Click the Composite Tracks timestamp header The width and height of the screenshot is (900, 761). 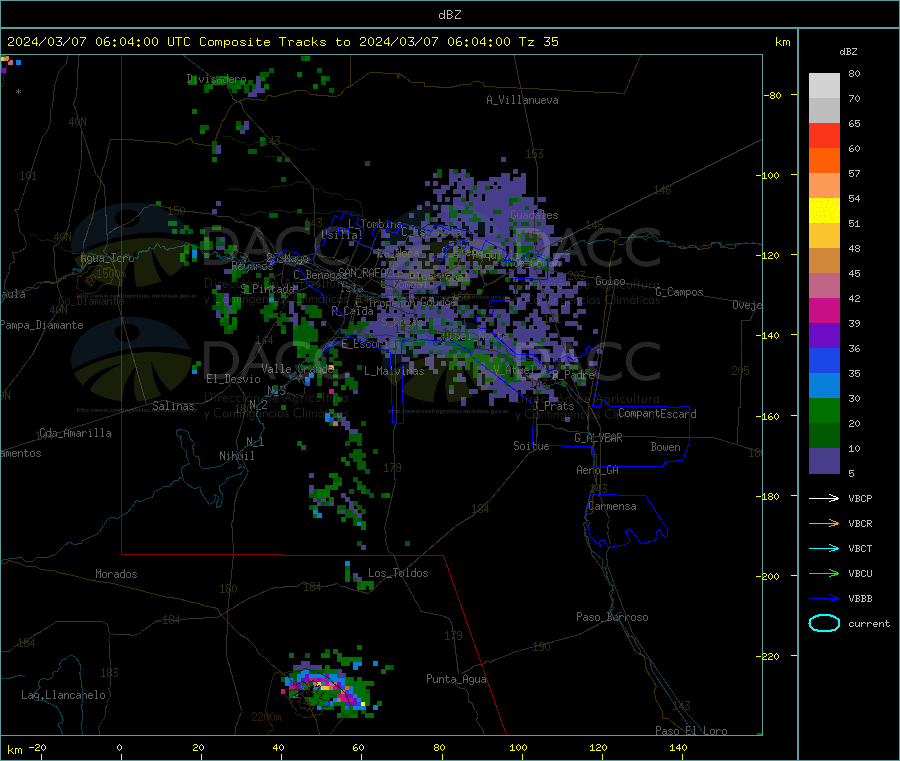coord(282,42)
